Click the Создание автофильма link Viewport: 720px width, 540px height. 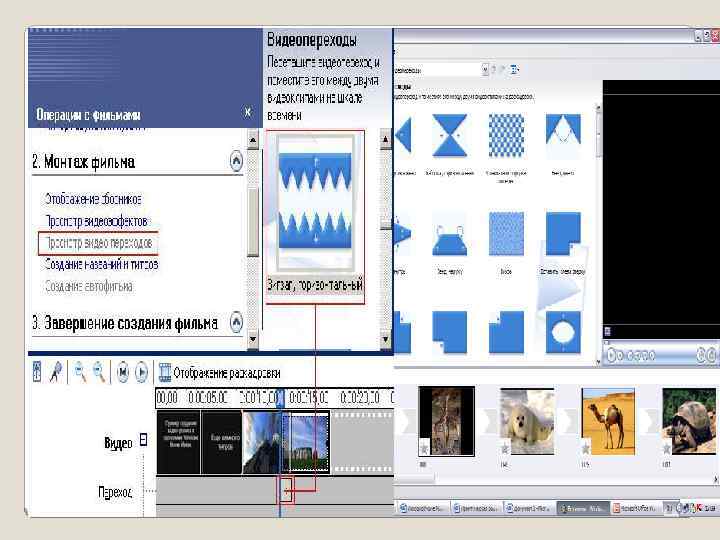click(89, 287)
